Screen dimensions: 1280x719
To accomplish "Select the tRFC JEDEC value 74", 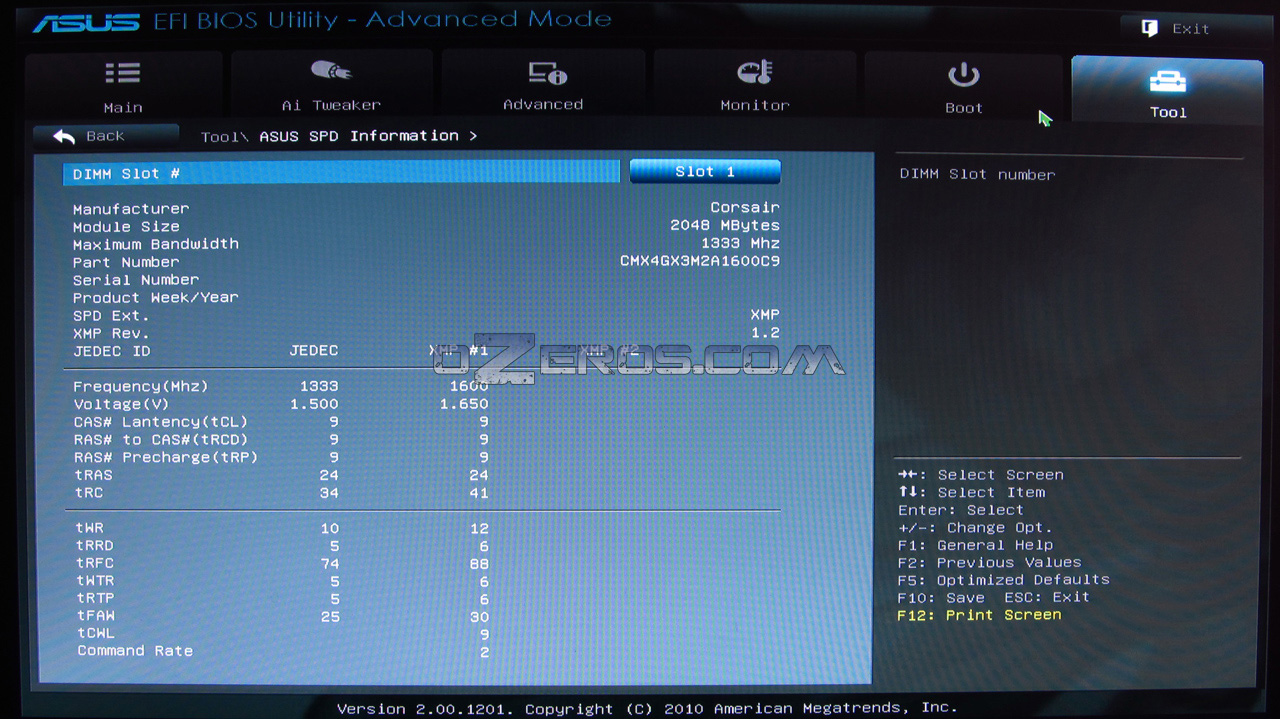I will [329, 564].
